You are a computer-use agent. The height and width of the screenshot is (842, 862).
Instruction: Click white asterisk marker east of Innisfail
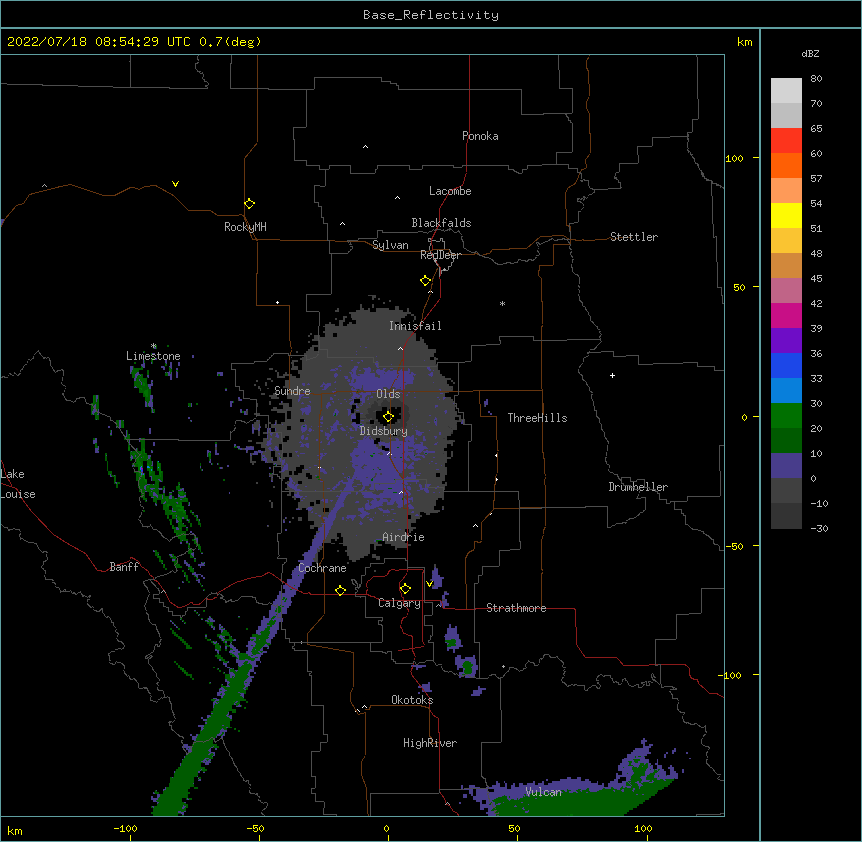[502, 303]
